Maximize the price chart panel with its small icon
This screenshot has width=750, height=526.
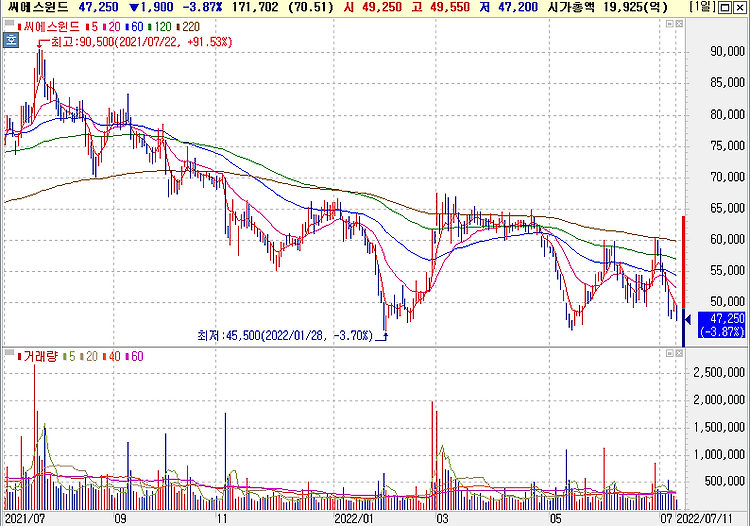pos(670,23)
